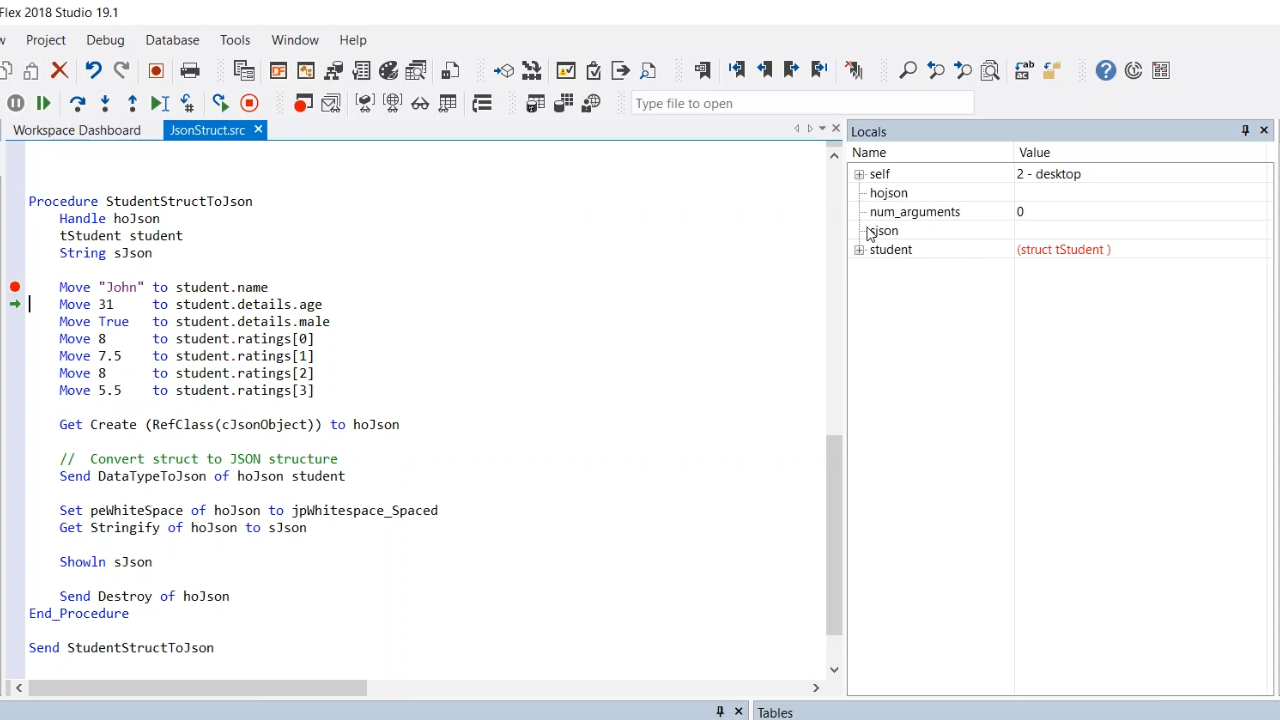This screenshot has width=1280, height=720.
Task: Click the horizontal scrollbar thumb in the editor
Action: pyautogui.click(x=200, y=688)
